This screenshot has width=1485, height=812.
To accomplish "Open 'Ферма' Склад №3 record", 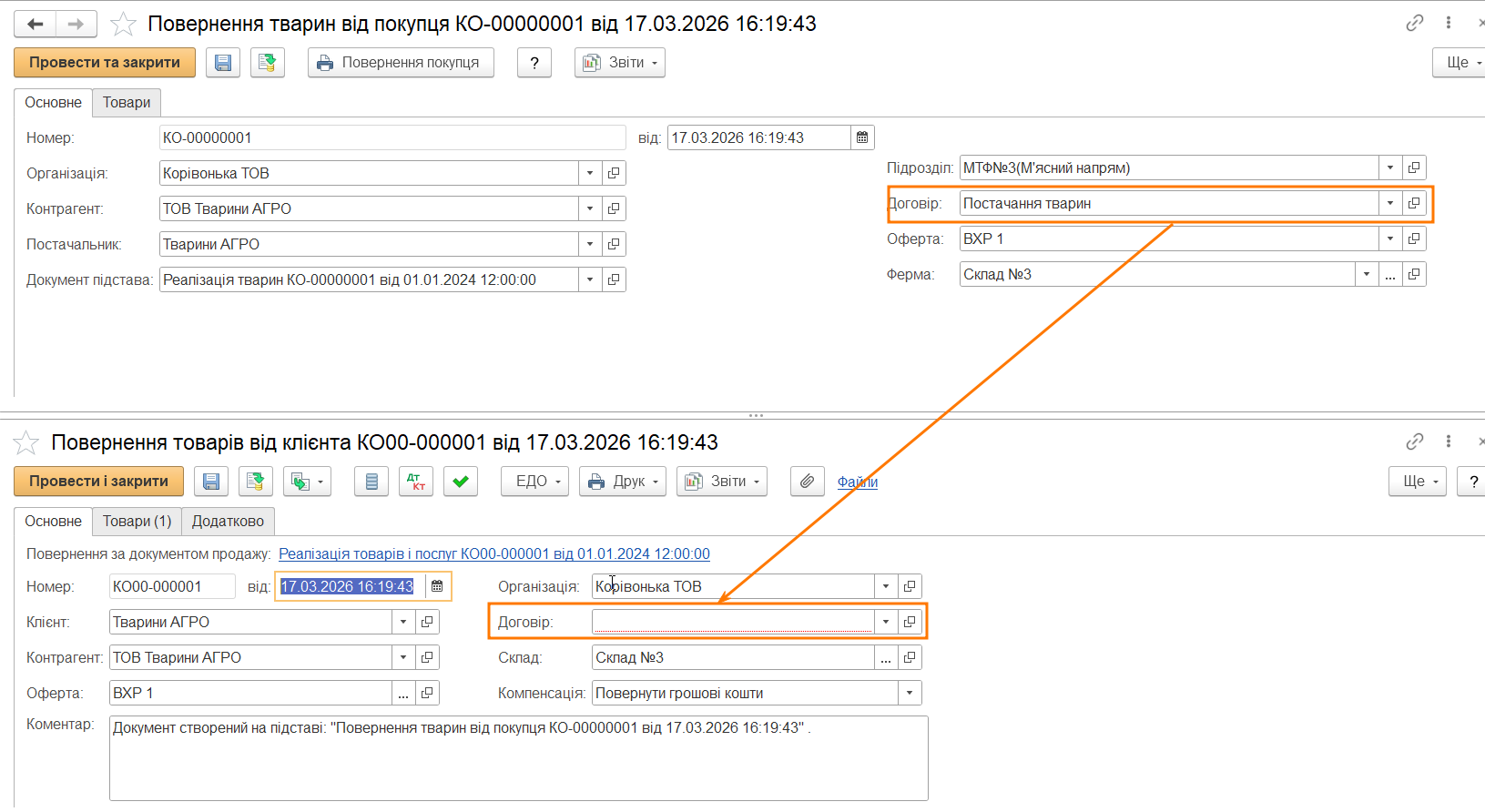I will 1414,274.
